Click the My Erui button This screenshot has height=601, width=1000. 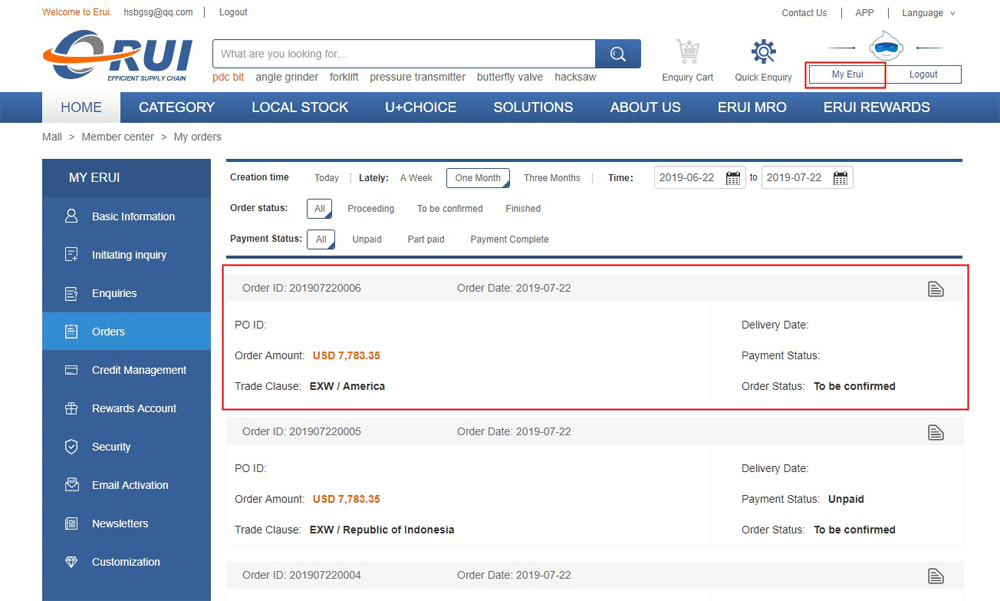(847, 75)
